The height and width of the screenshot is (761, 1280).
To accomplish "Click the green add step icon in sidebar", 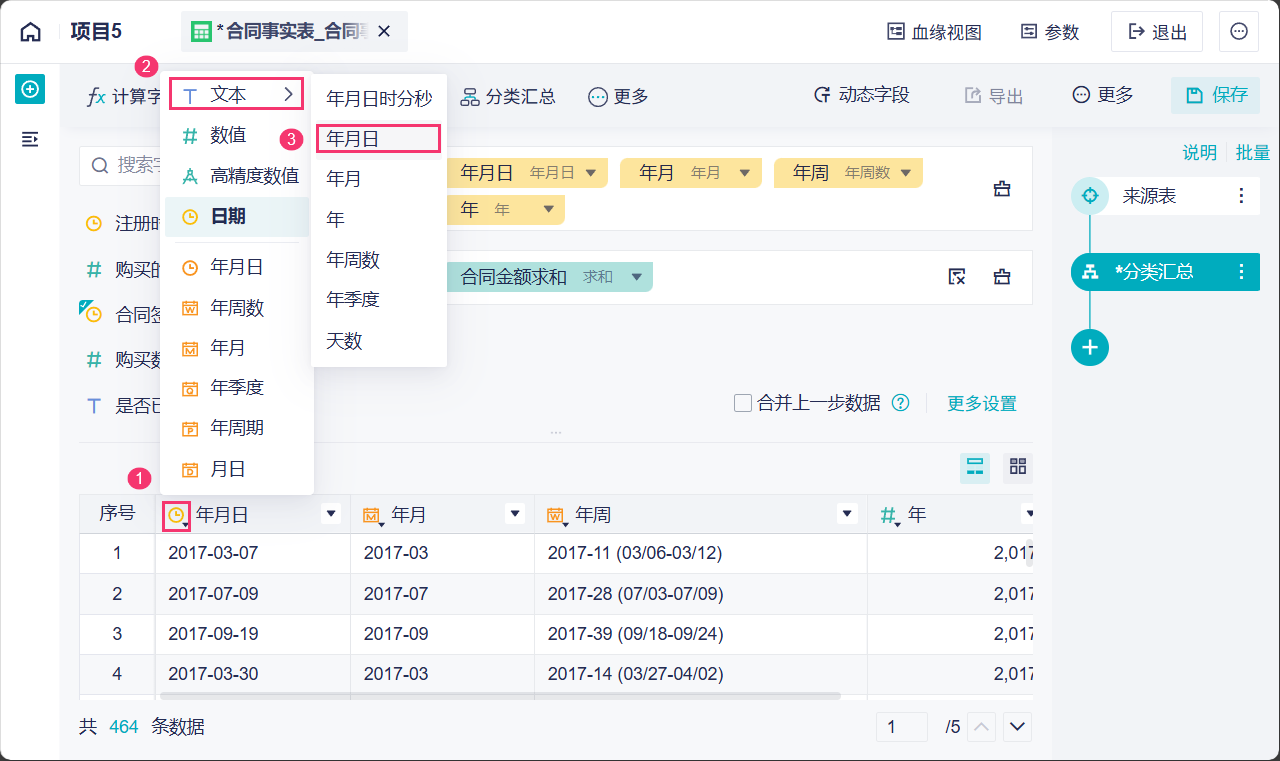I will 30,89.
